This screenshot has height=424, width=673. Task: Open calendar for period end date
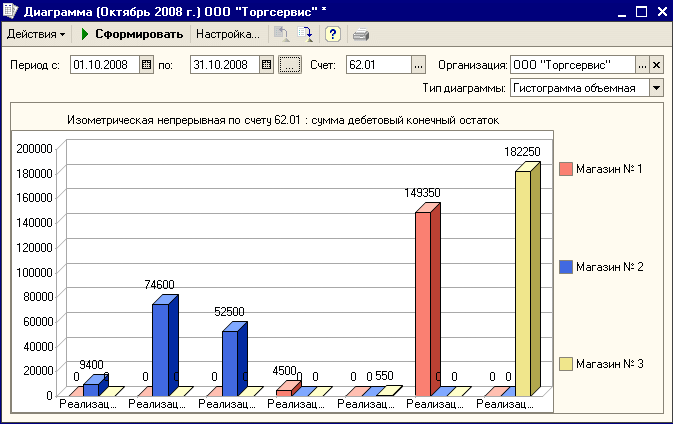pos(267,65)
